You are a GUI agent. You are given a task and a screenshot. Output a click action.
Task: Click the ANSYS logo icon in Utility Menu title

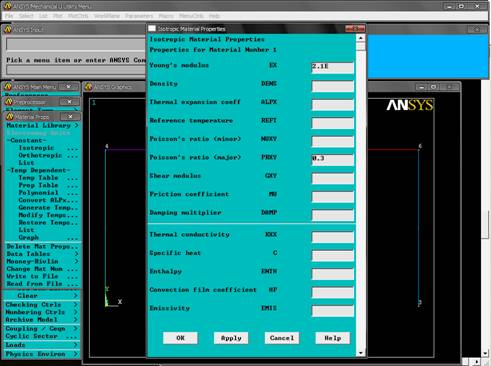click(x=7, y=6)
